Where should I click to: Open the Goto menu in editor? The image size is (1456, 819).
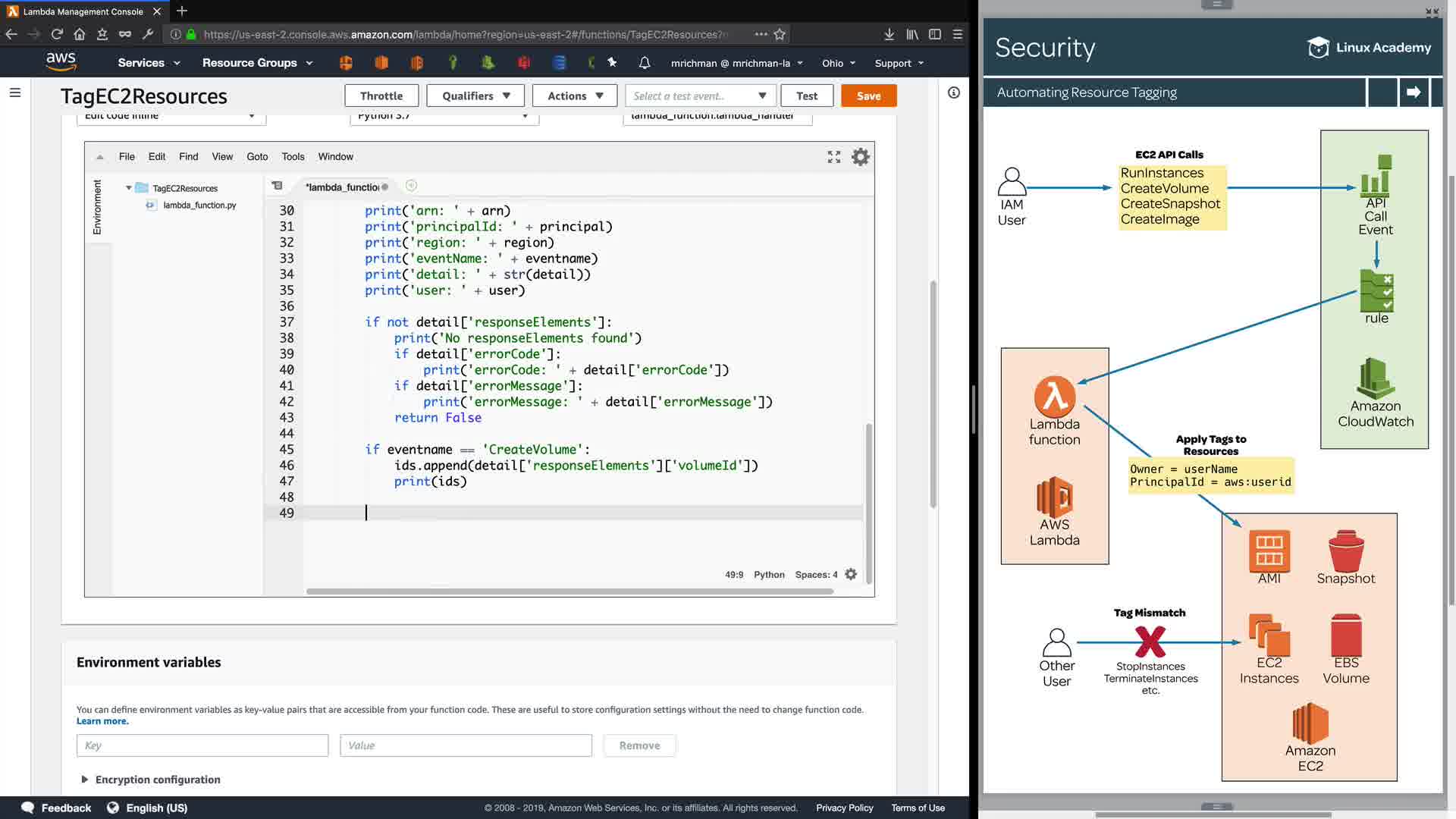tap(257, 157)
